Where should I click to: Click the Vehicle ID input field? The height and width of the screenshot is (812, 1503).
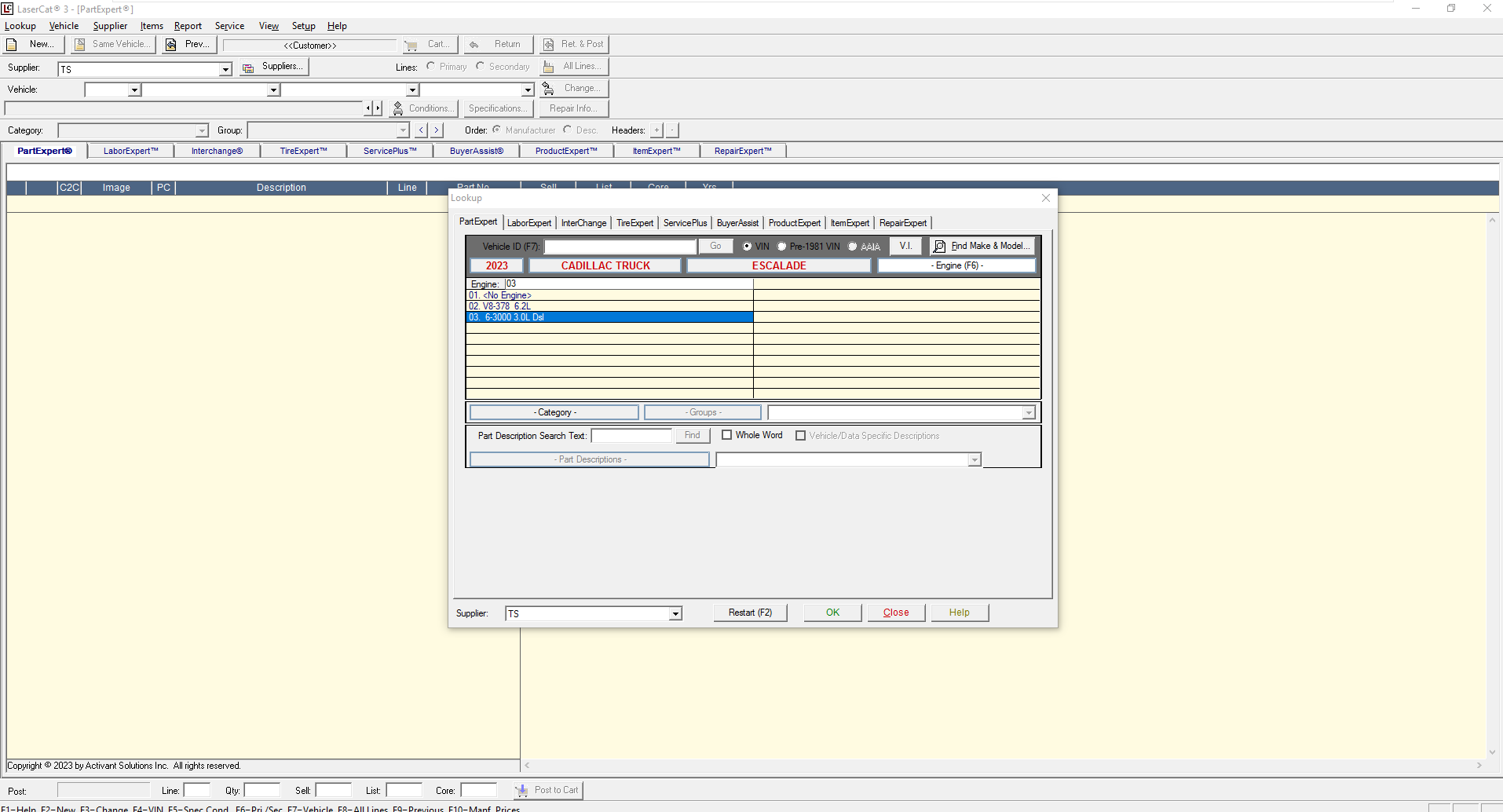click(x=620, y=247)
